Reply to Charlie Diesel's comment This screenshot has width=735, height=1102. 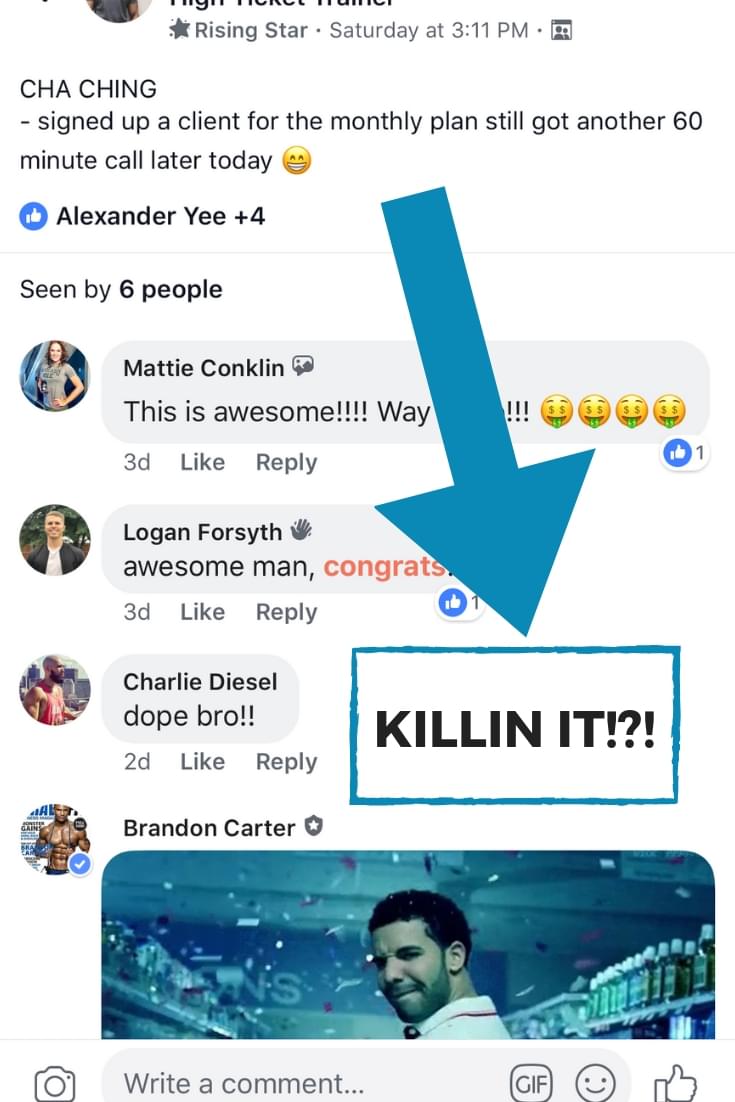286,762
